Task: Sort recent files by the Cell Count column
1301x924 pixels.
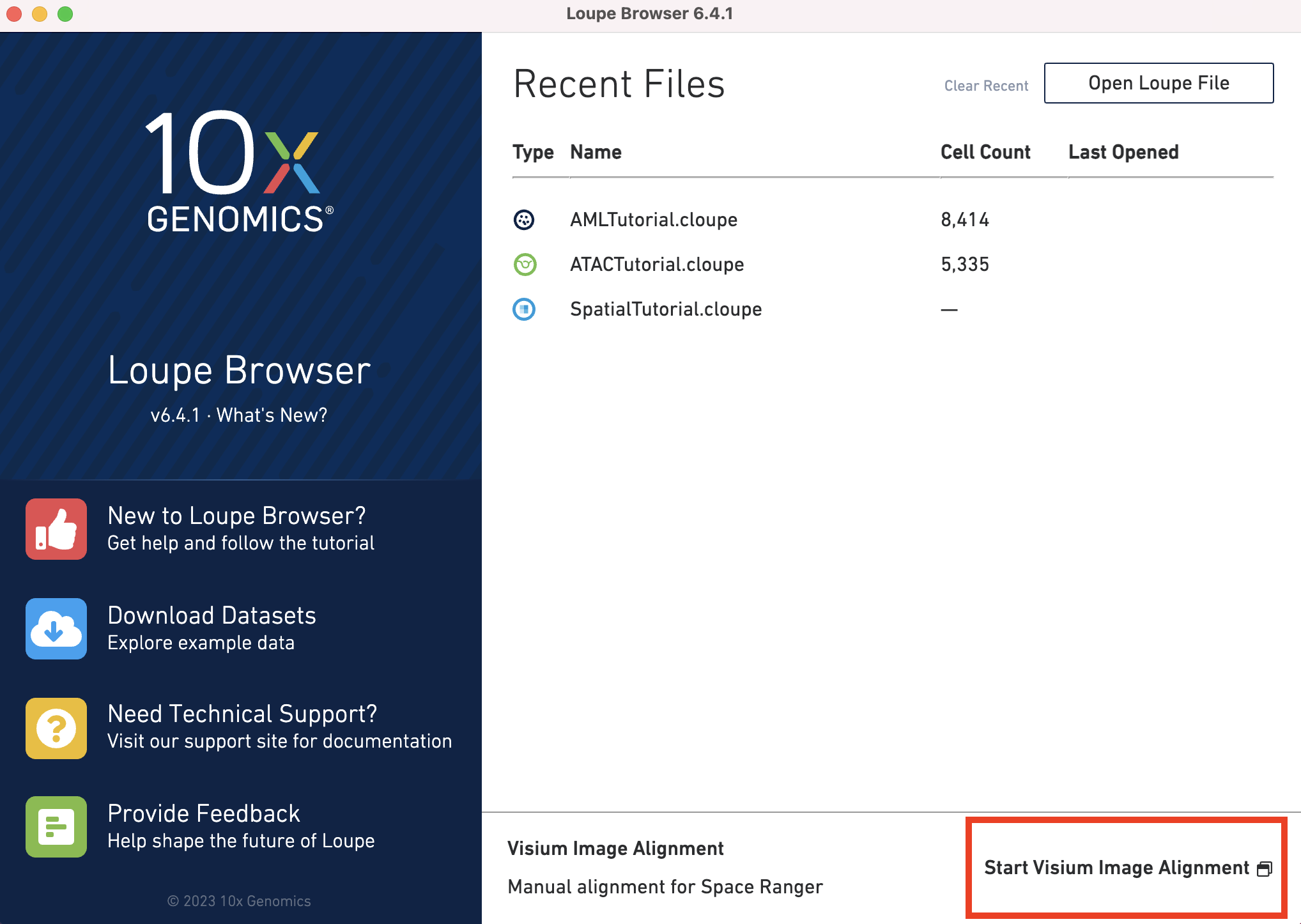Action: (985, 152)
